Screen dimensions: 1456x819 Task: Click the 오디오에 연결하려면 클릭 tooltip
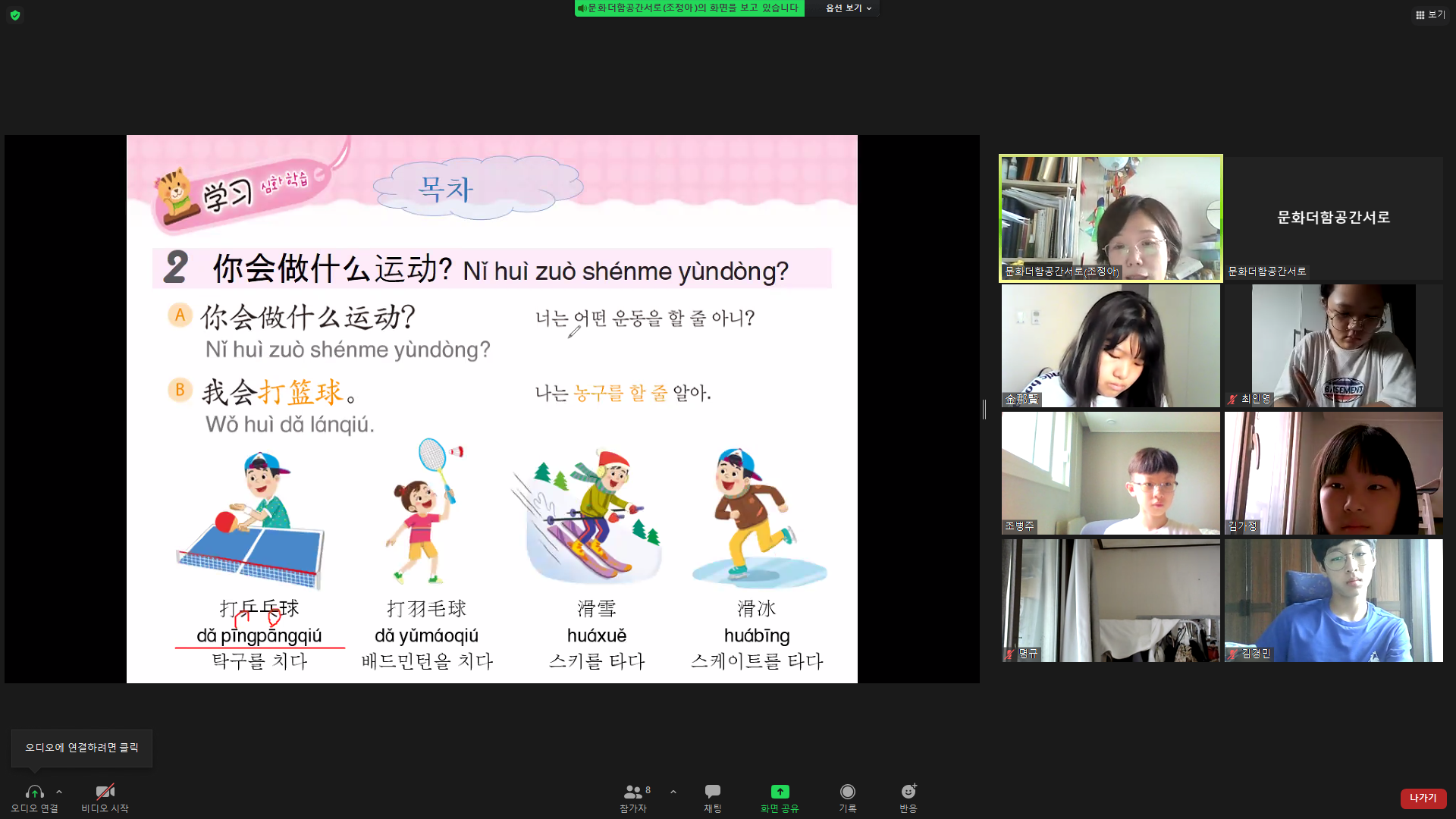click(82, 748)
